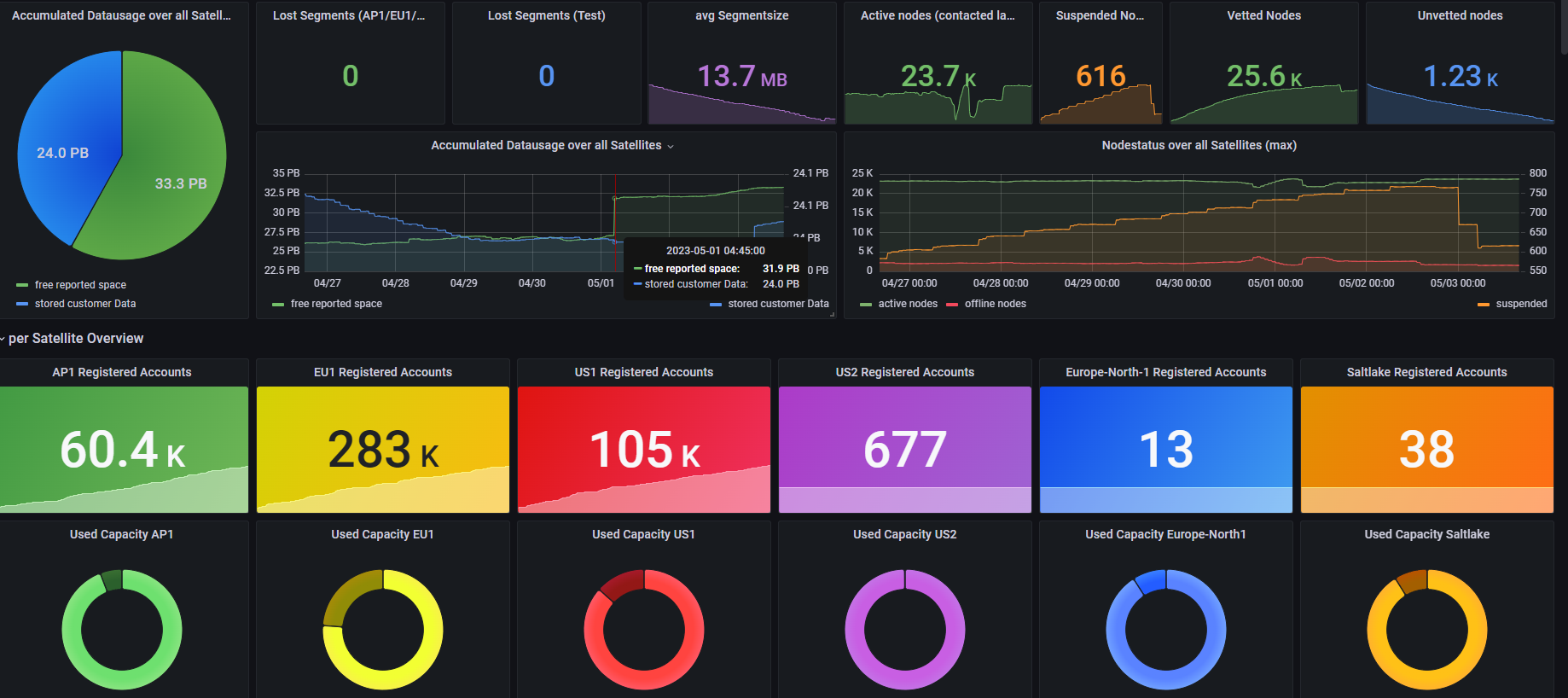Open the avg Segmentsize panel title menu
The height and width of the screenshot is (698, 1568).
(741, 15)
